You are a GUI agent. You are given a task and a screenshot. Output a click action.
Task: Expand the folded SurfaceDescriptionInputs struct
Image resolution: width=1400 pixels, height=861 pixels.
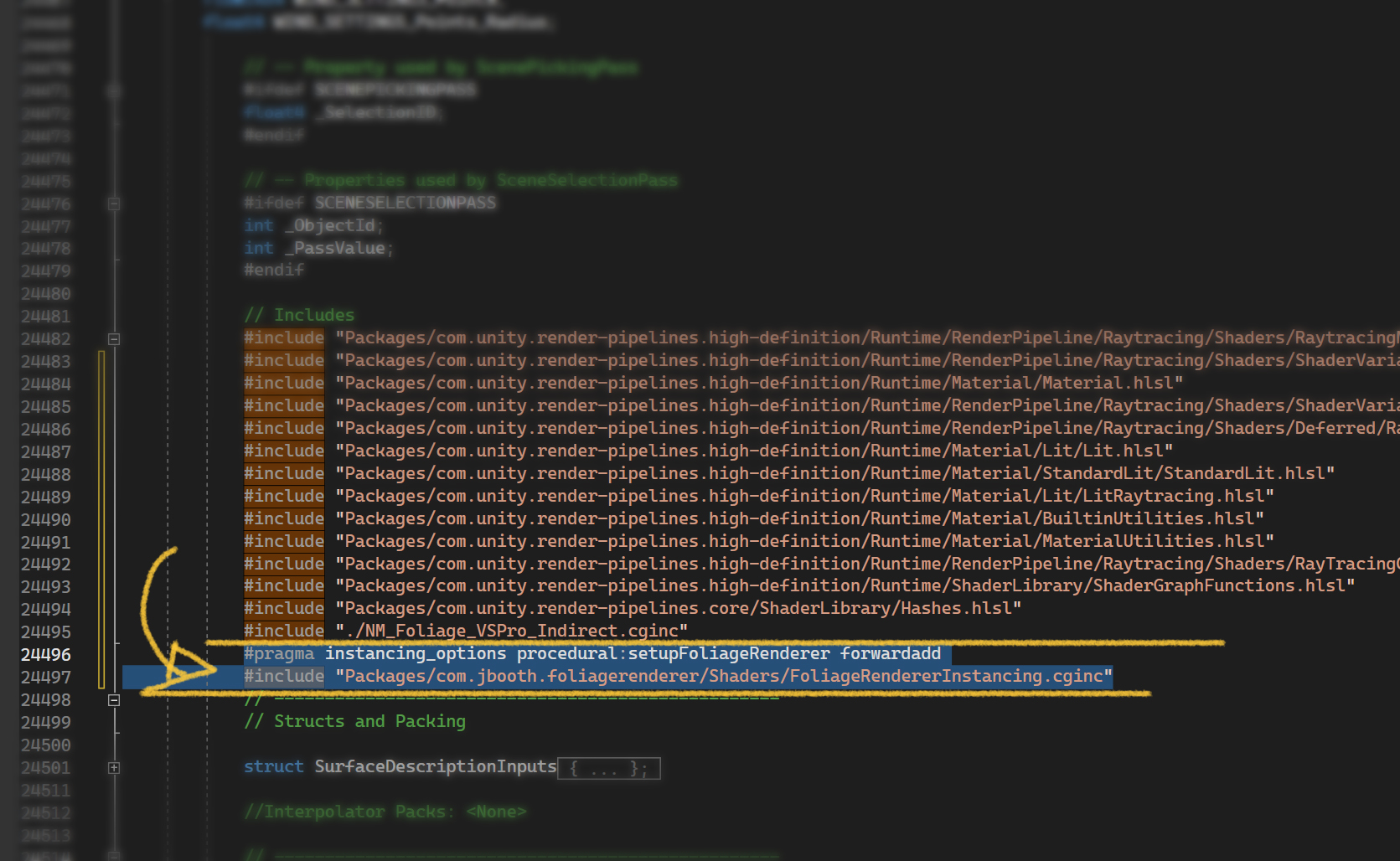tap(114, 768)
